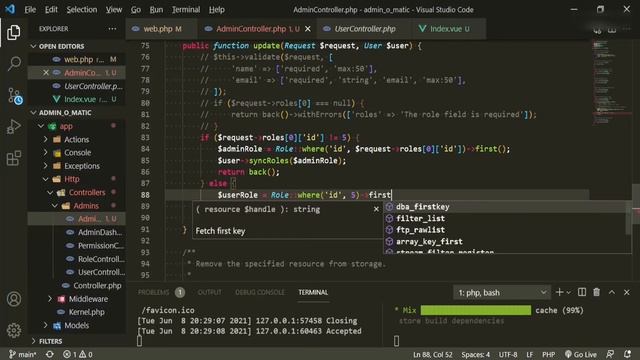Open errors and warnings count in status bar
This screenshot has width=640, height=360.
(78, 354)
